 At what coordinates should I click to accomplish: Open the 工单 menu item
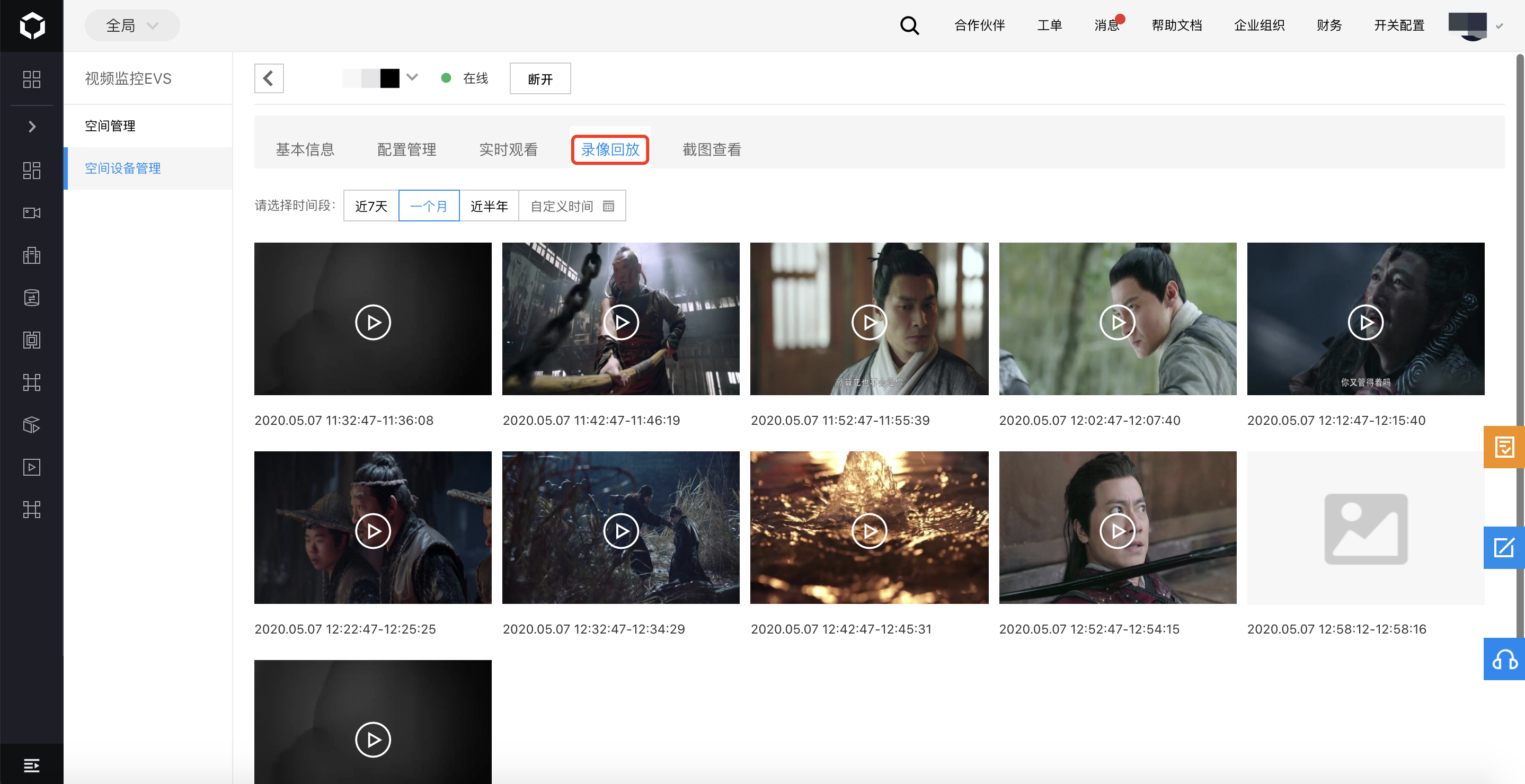point(1049,25)
